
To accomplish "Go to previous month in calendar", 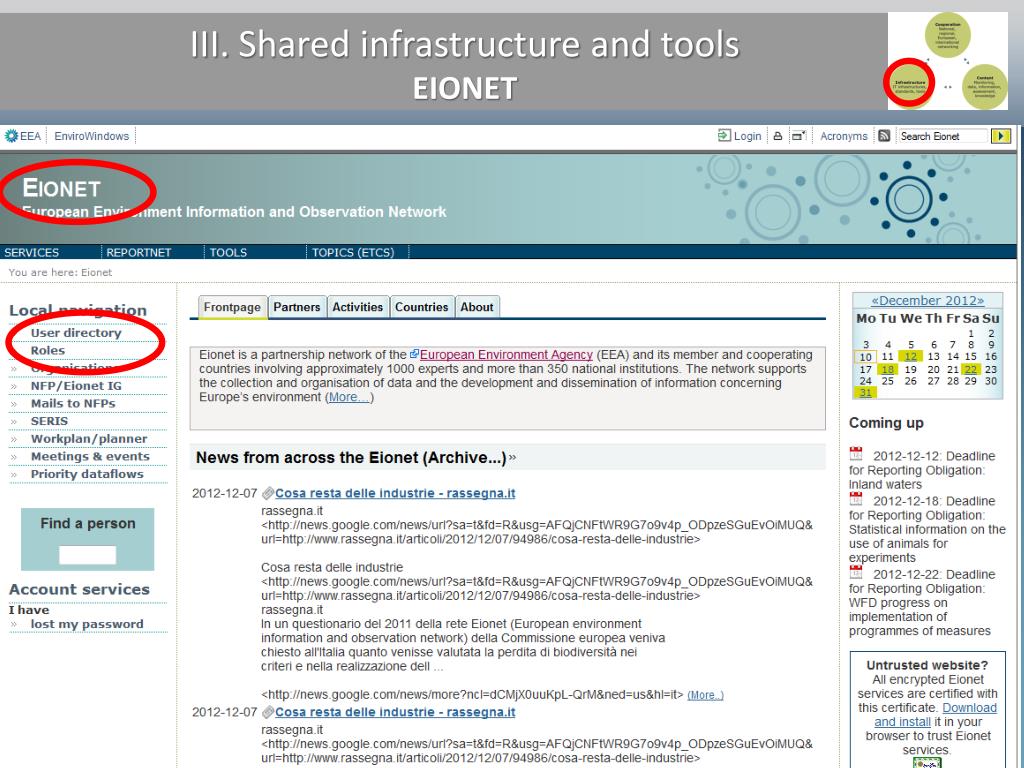I will [x=875, y=300].
